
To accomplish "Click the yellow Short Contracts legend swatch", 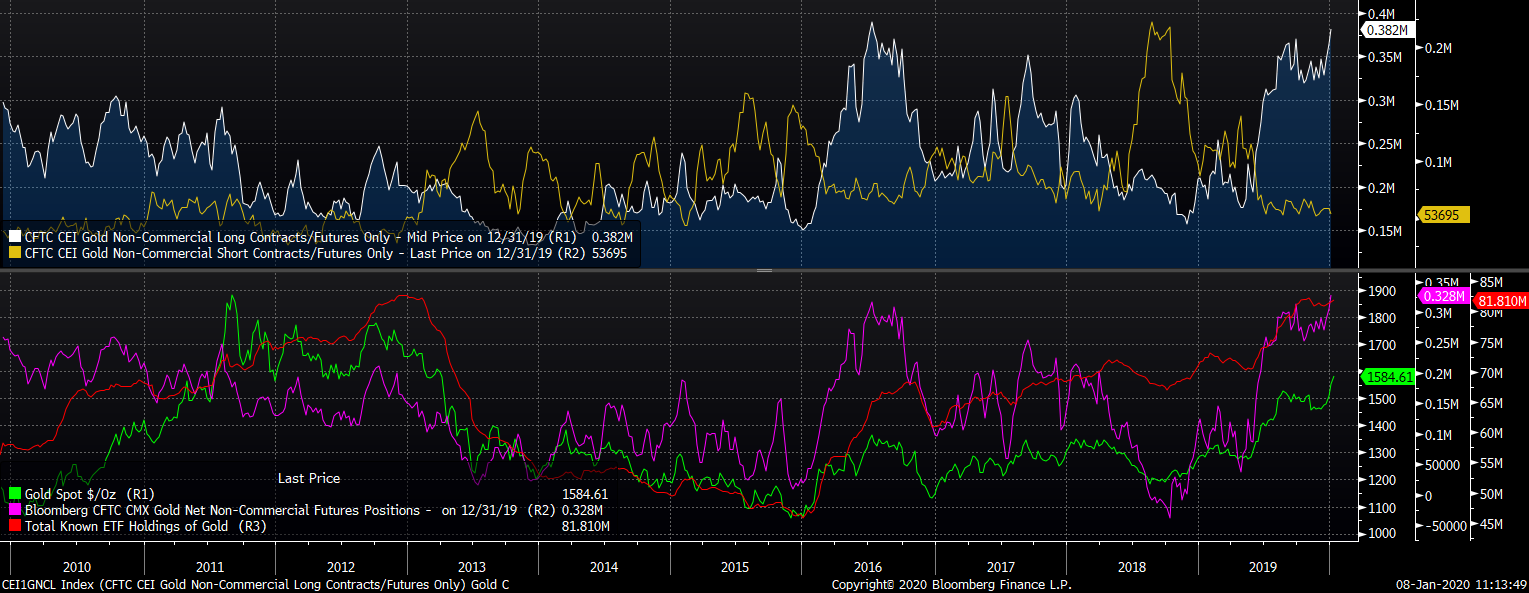I will [14, 254].
